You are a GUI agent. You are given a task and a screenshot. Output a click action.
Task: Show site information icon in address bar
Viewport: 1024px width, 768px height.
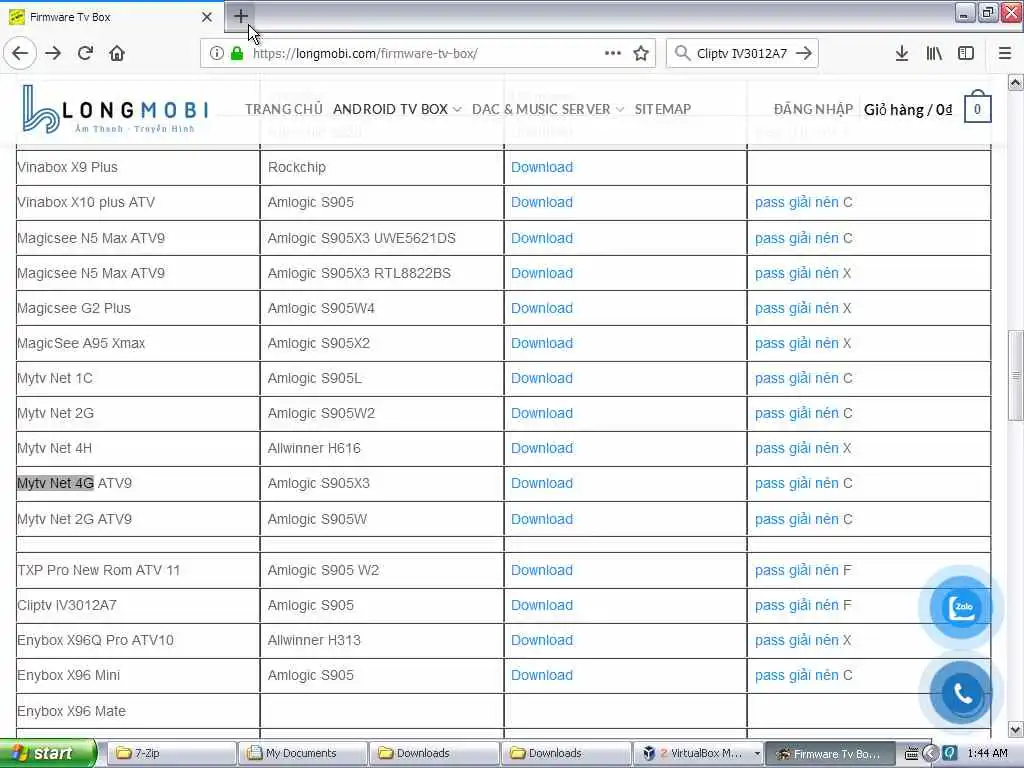point(216,54)
